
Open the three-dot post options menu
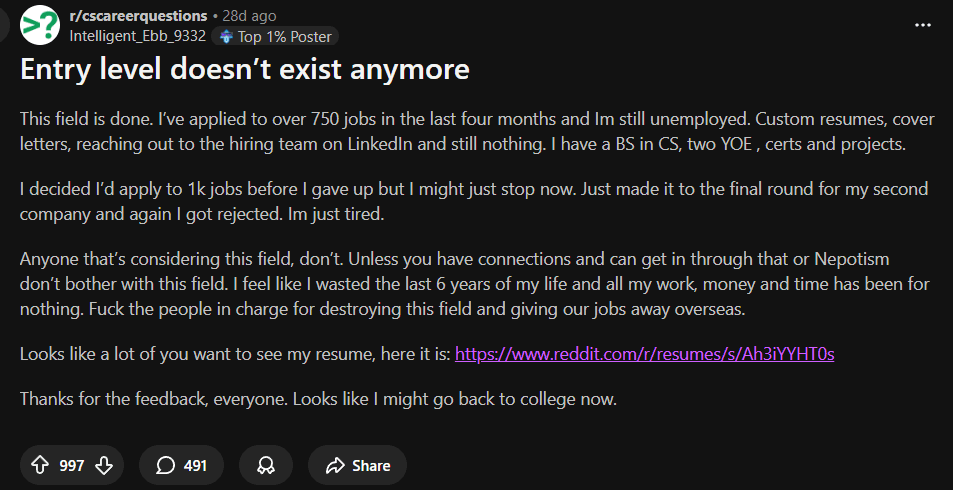pyautogui.click(x=923, y=25)
